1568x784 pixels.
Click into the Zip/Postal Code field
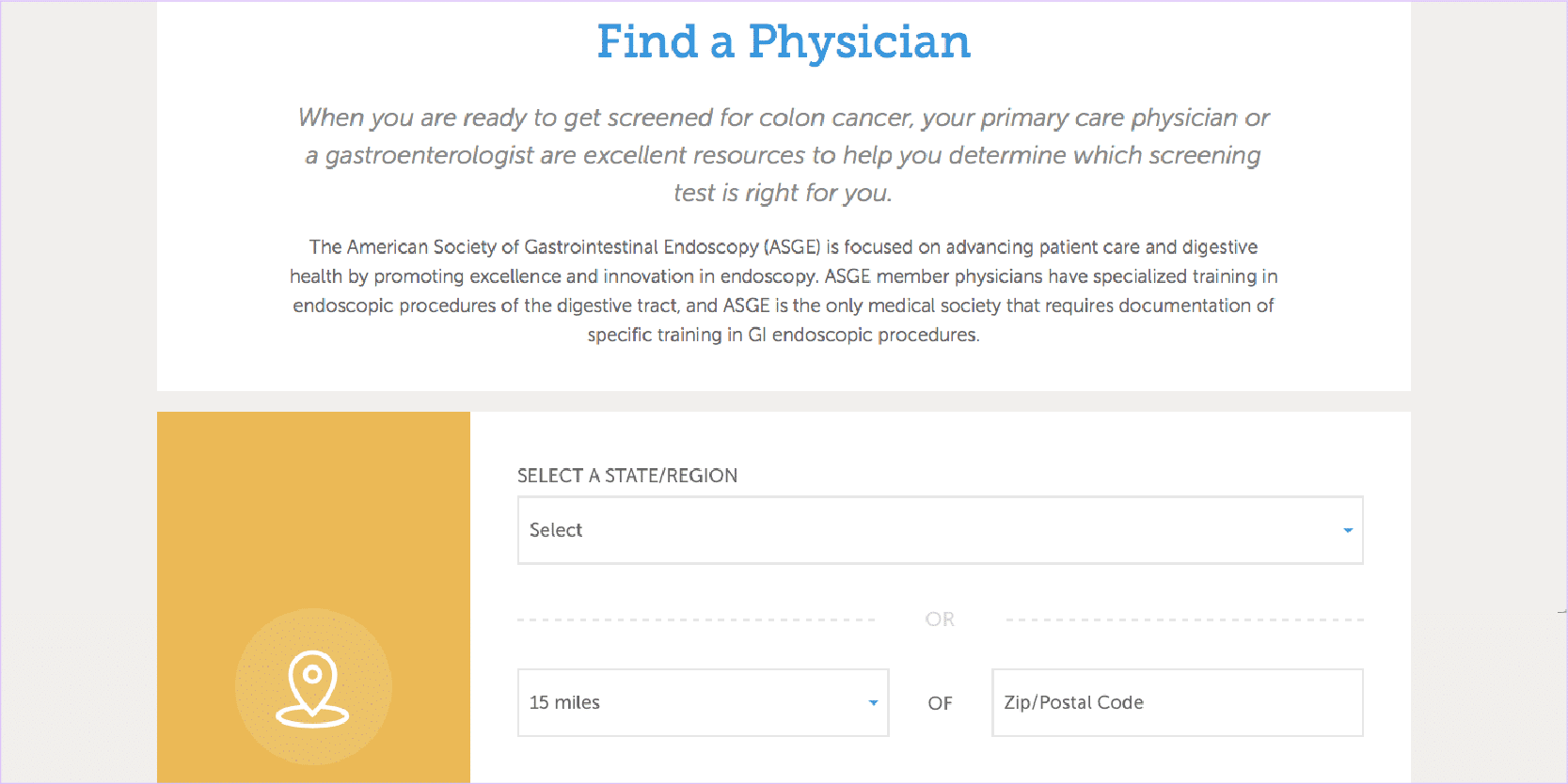pyautogui.click(x=1176, y=703)
